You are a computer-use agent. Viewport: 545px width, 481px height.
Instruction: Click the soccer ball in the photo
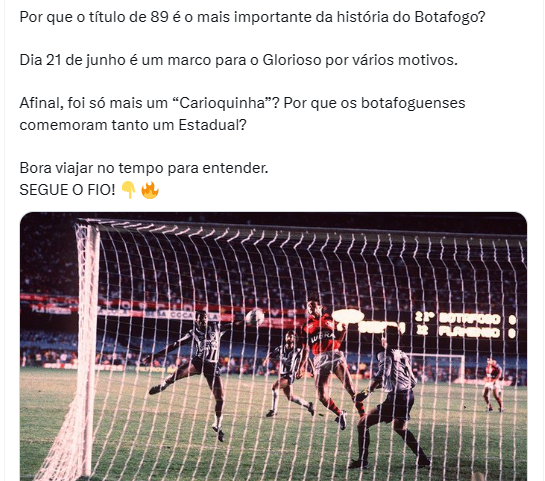coord(255,317)
